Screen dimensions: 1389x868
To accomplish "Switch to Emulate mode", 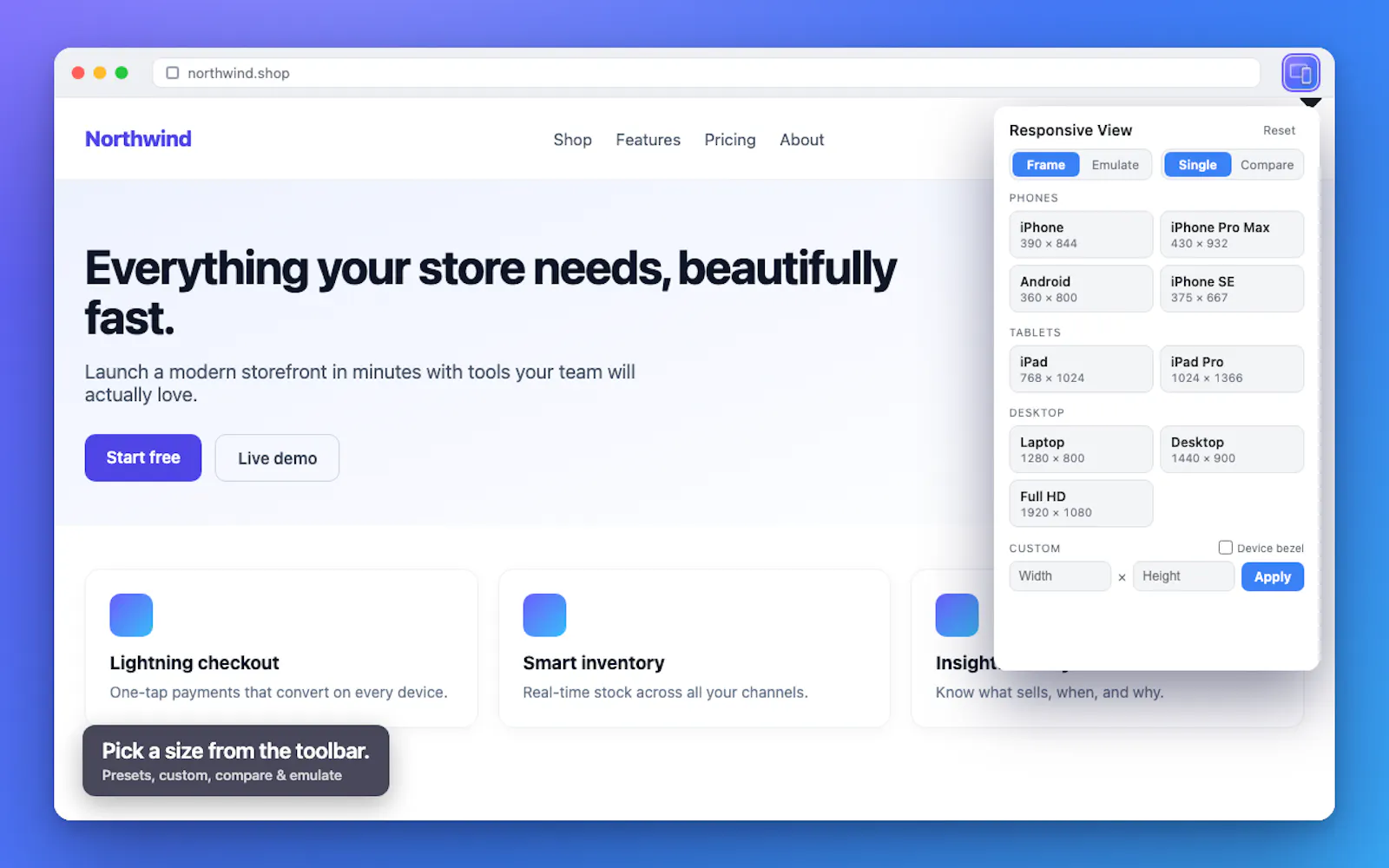I will pos(1115,165).
